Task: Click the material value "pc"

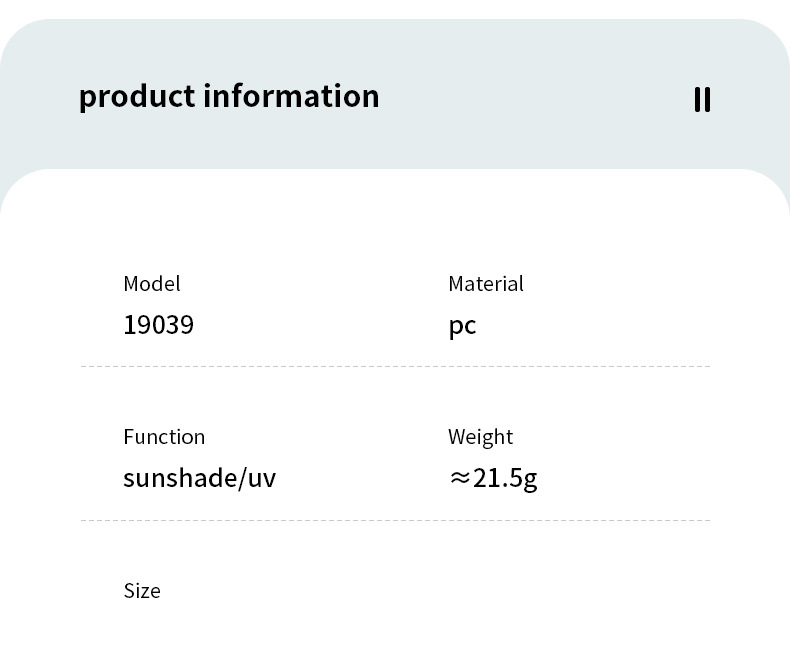Action: click(462, 326)
